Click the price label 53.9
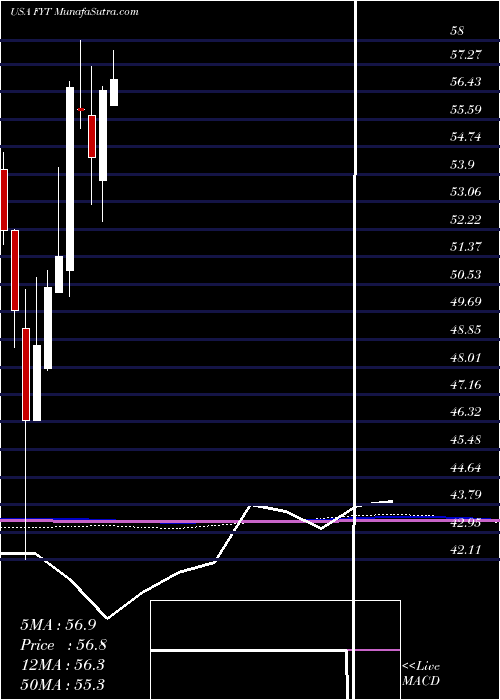The height and width of the screenshot is (700, 500). pyautogui.click(x=462, y=165)
